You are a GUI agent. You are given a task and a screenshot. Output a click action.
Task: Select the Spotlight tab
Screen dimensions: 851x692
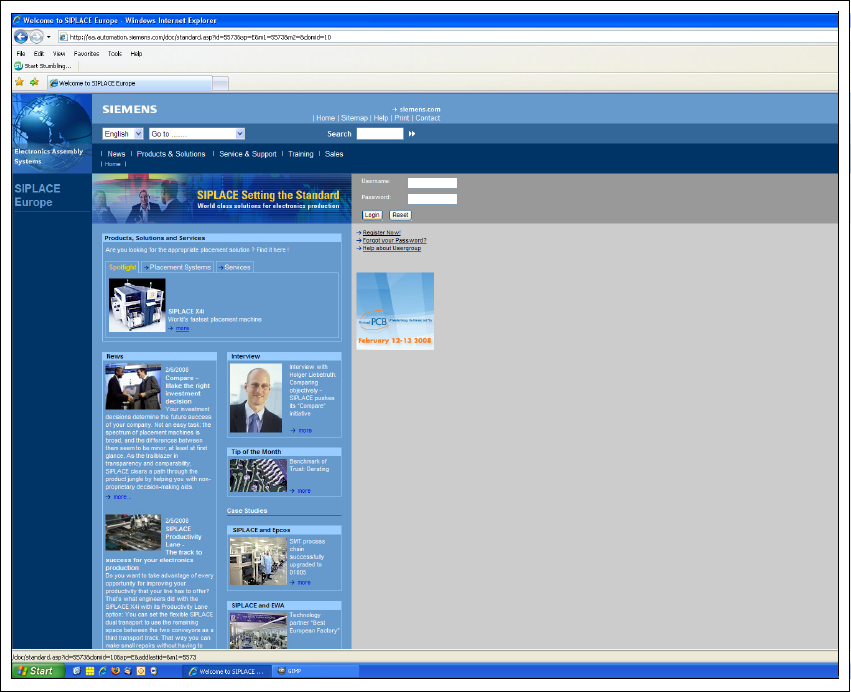point(122,267)
